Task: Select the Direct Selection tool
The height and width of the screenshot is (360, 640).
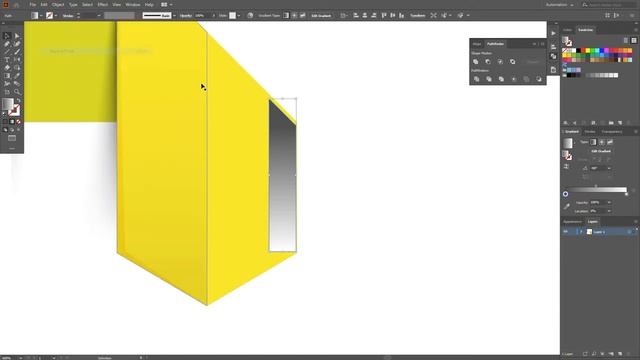Action: click(x=17, y=36)
